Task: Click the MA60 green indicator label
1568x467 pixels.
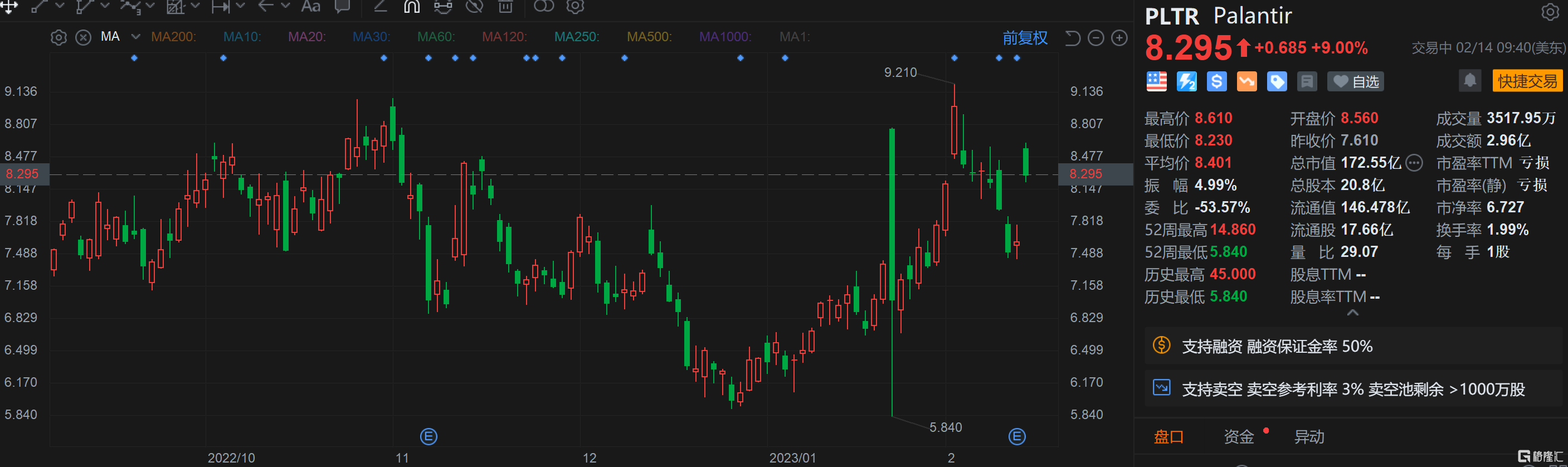Action: tap(436, 37)
